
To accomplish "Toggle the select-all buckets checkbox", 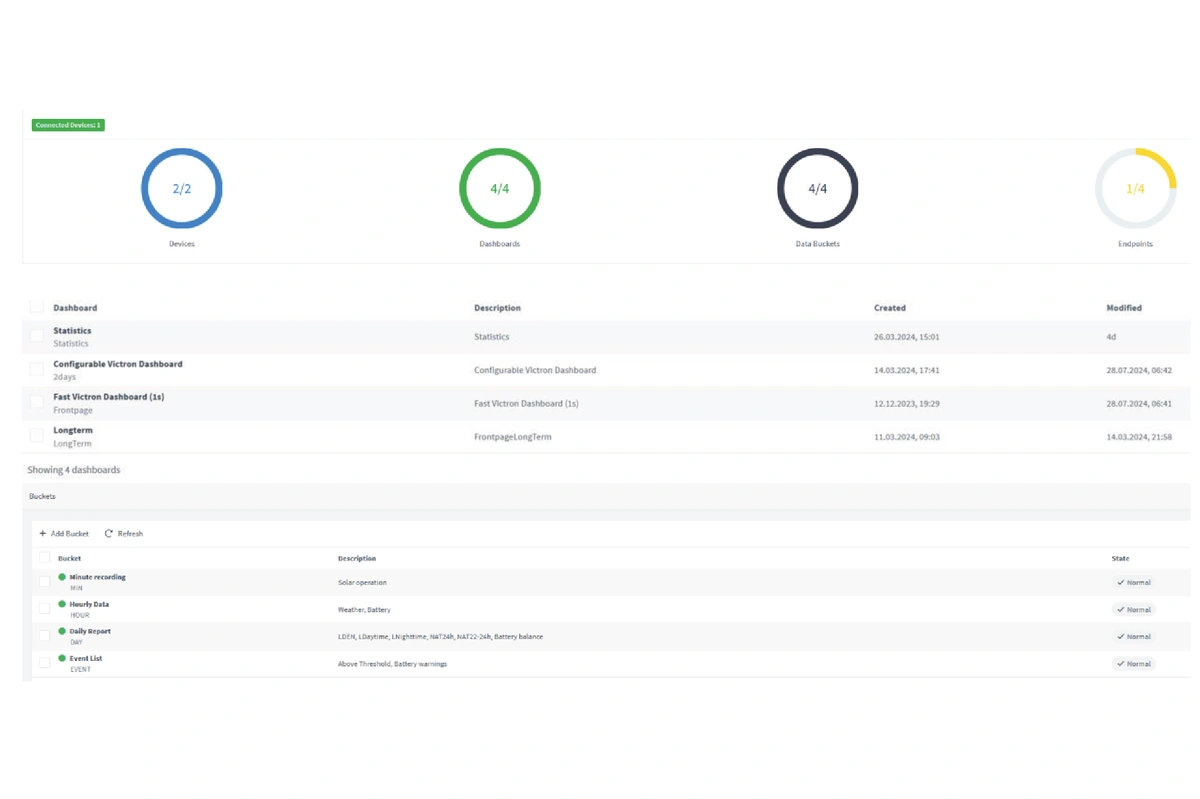I will 44,558.
